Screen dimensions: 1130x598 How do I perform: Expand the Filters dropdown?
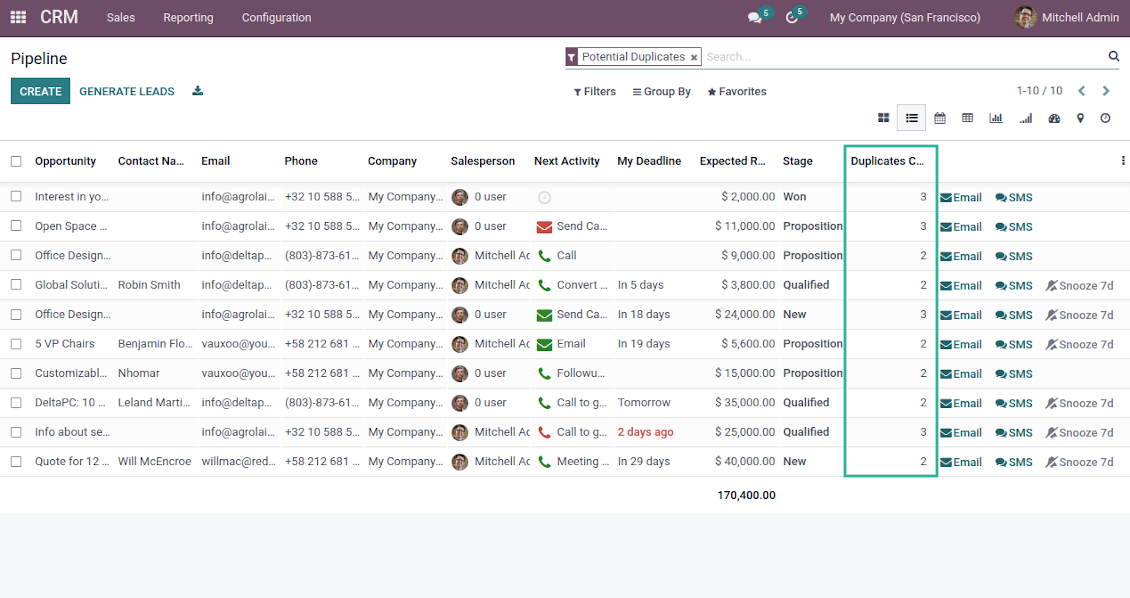pyautogui.click(x=594, y=91)
